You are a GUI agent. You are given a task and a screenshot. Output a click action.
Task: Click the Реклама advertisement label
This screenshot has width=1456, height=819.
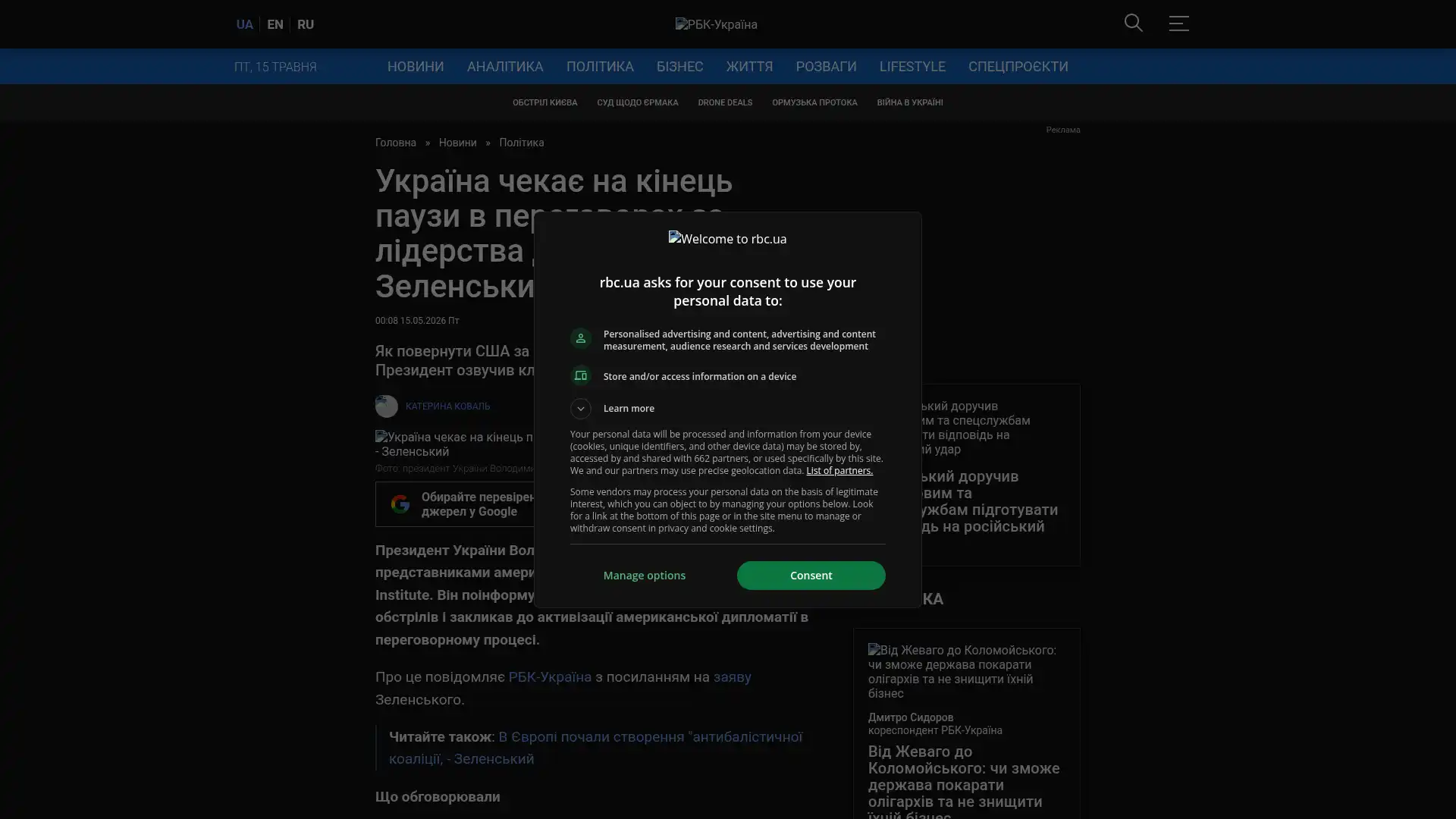click(x=1063, y=130)
